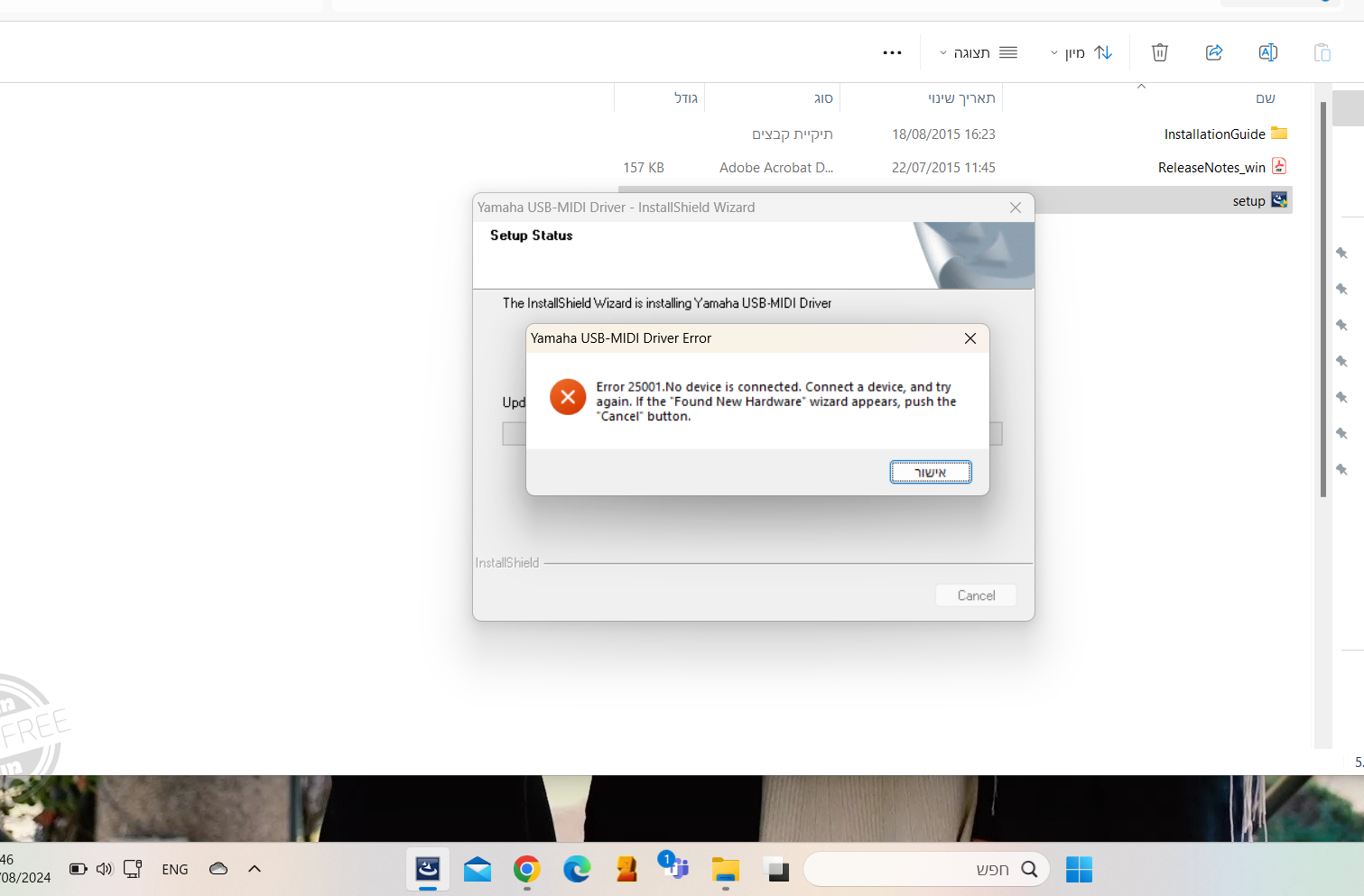Screen dimensions: 1364x896
Task: Click the OneDrive cloud tray icon
Action: 218,869
